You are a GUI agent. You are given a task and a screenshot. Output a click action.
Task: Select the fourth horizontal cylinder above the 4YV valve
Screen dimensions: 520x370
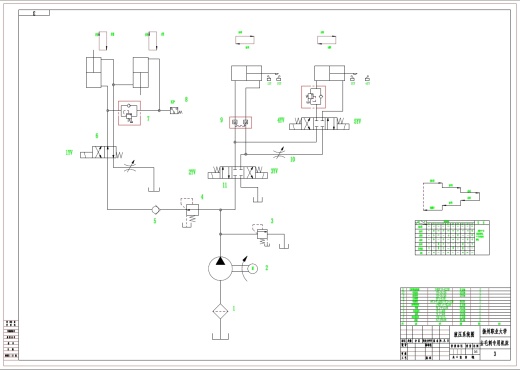(x=329, y=73)
